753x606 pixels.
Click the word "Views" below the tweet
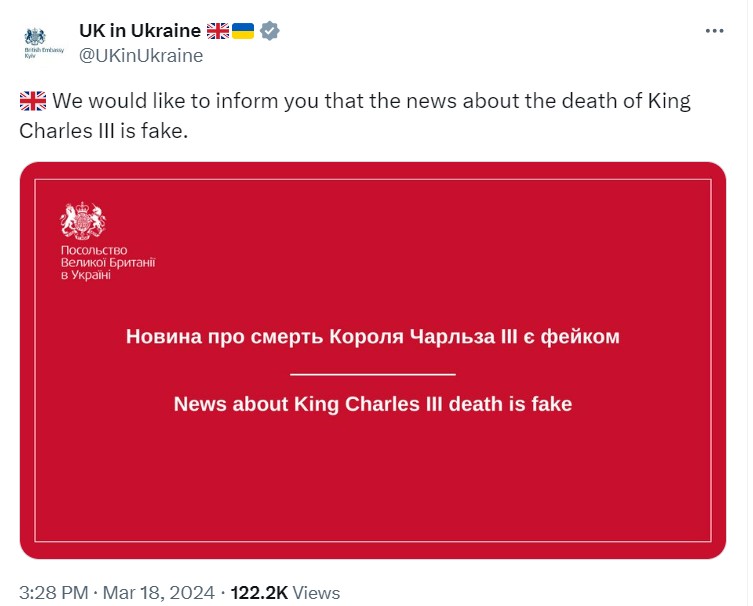(318, 592)
